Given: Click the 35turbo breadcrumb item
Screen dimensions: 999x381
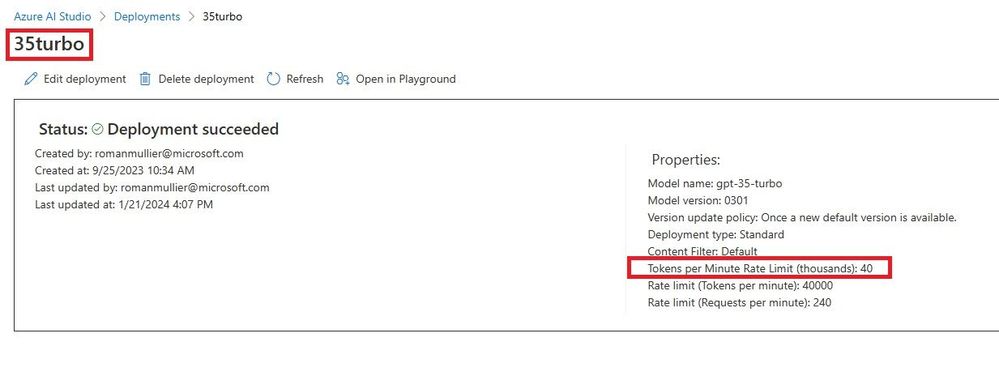Looking at the screenshot, I should [222, 17].
